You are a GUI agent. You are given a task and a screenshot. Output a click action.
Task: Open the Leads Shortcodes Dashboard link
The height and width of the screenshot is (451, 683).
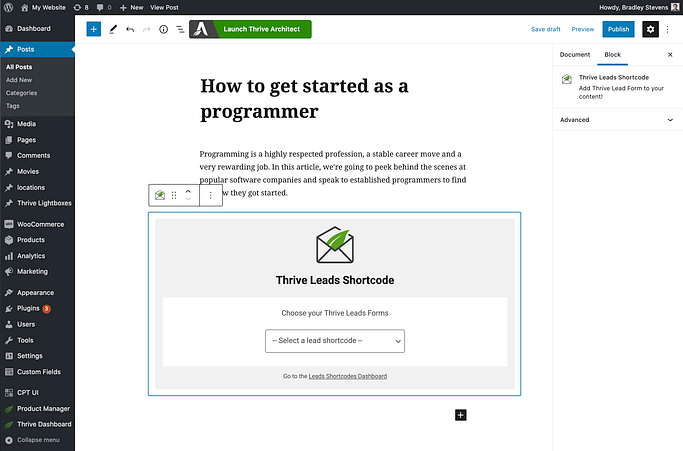347,376
